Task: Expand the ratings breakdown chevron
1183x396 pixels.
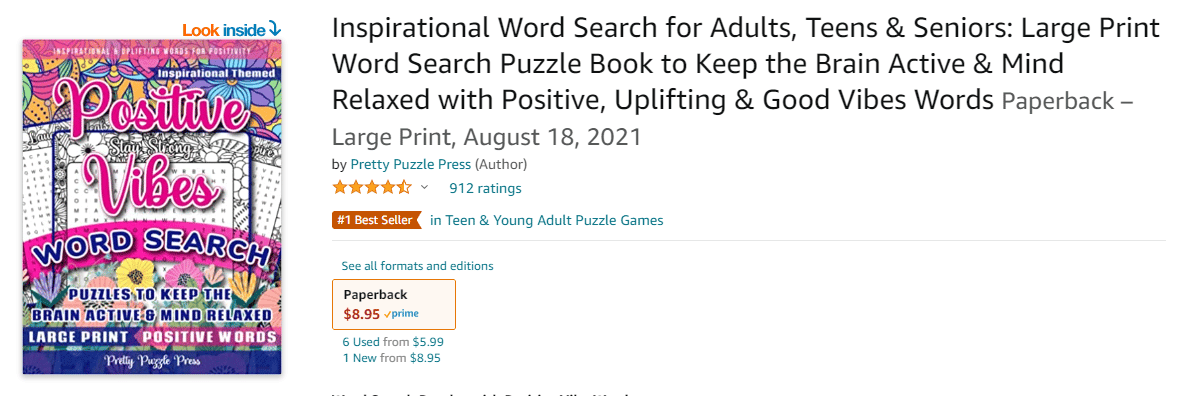Action: tap(424, 187)
